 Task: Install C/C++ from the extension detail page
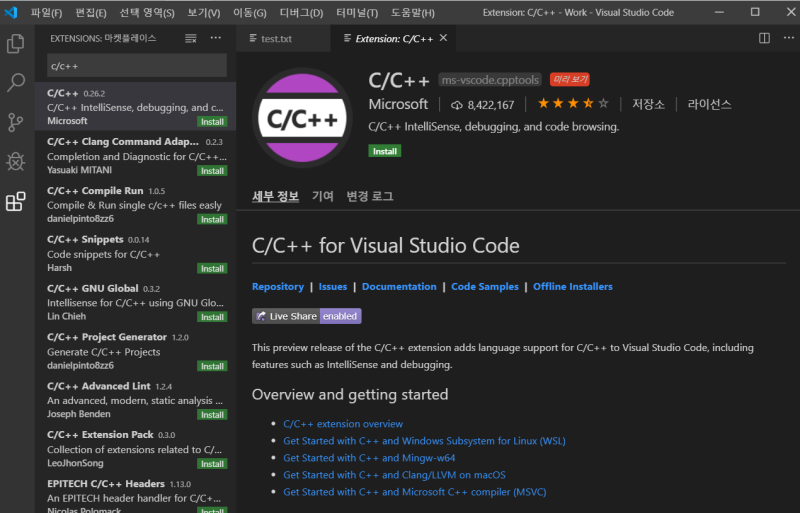[x=385, y=151]
